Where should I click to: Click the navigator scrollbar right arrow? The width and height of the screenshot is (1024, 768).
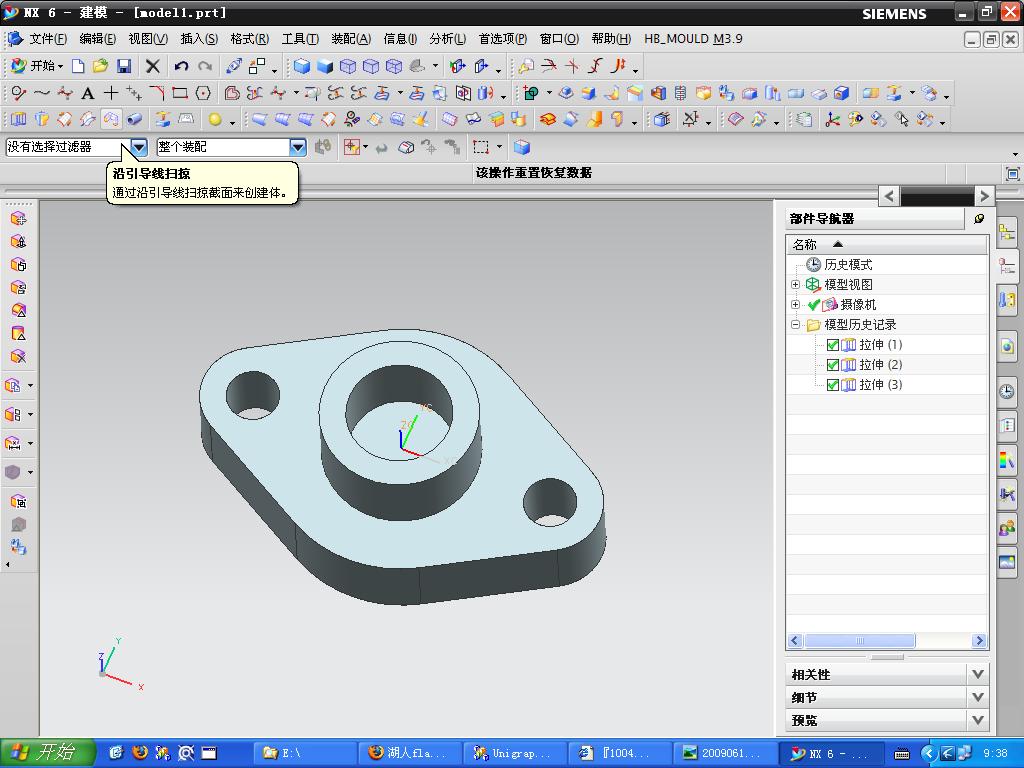click(x=978, y=641)
